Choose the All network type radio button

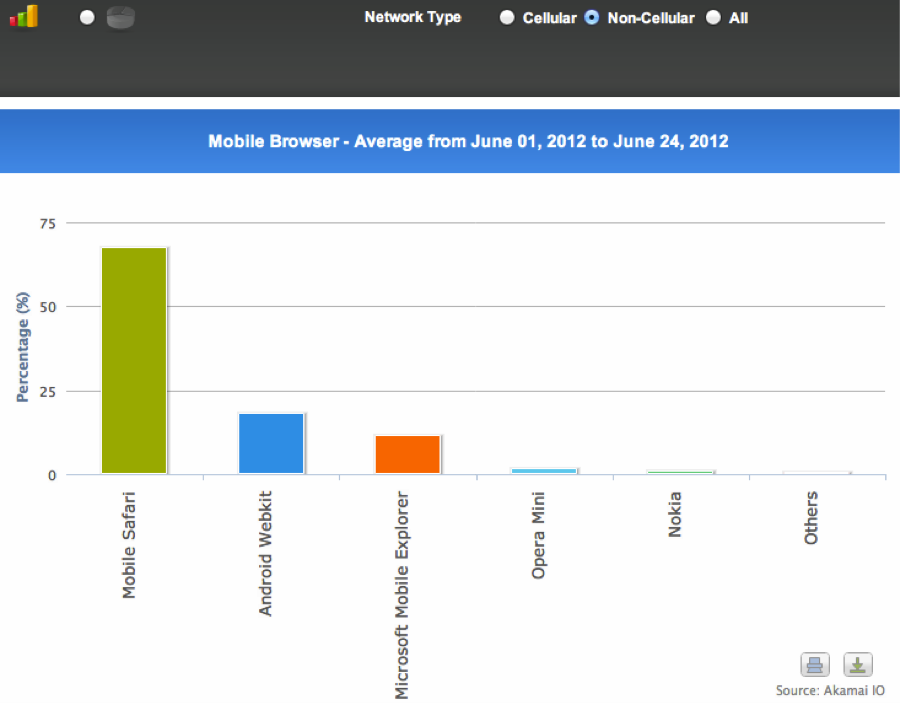point(713,17)
